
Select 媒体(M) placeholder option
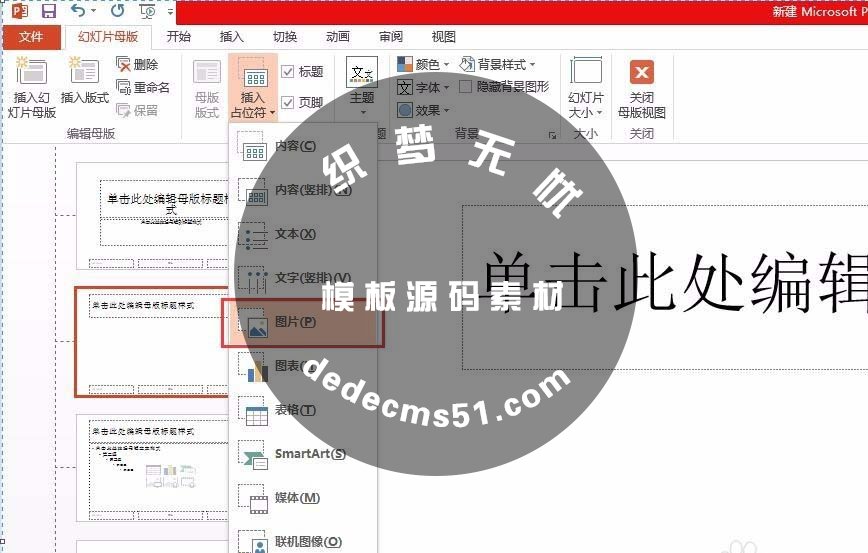tap(303, 498)
